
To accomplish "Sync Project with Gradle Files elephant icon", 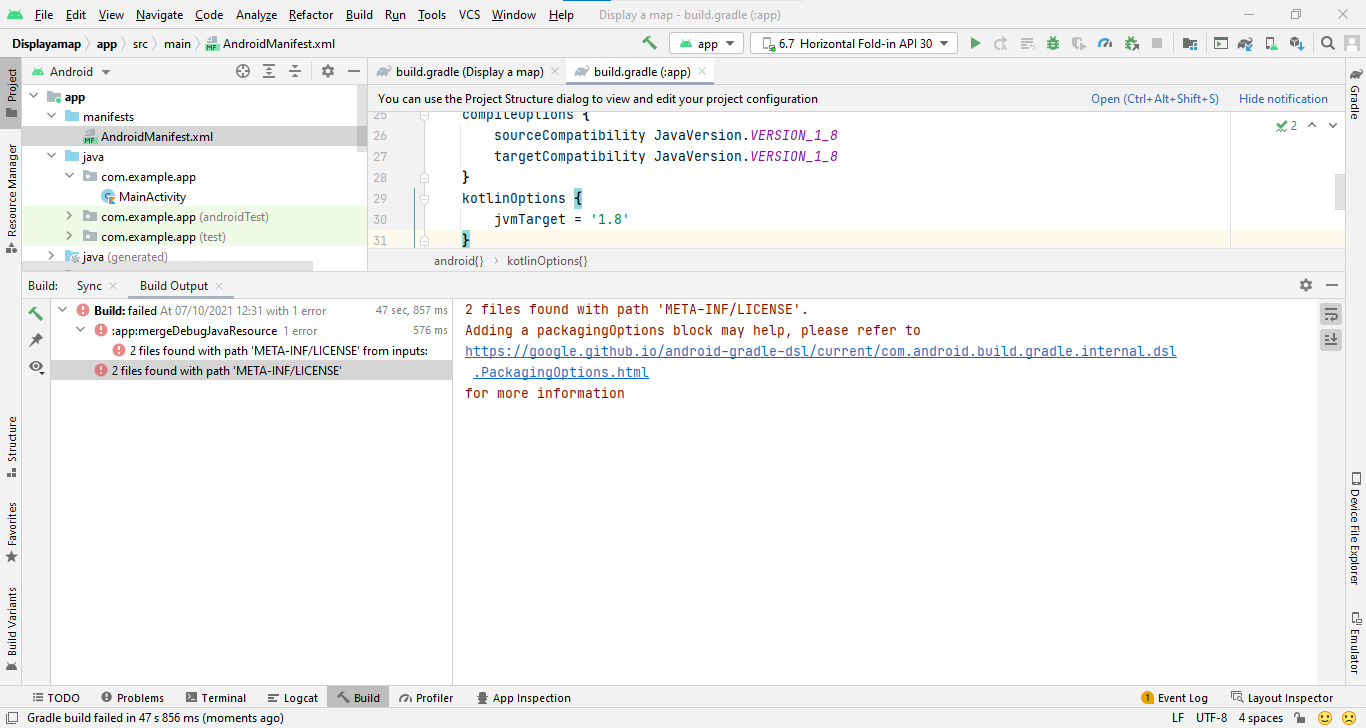I will point(1245,43).
